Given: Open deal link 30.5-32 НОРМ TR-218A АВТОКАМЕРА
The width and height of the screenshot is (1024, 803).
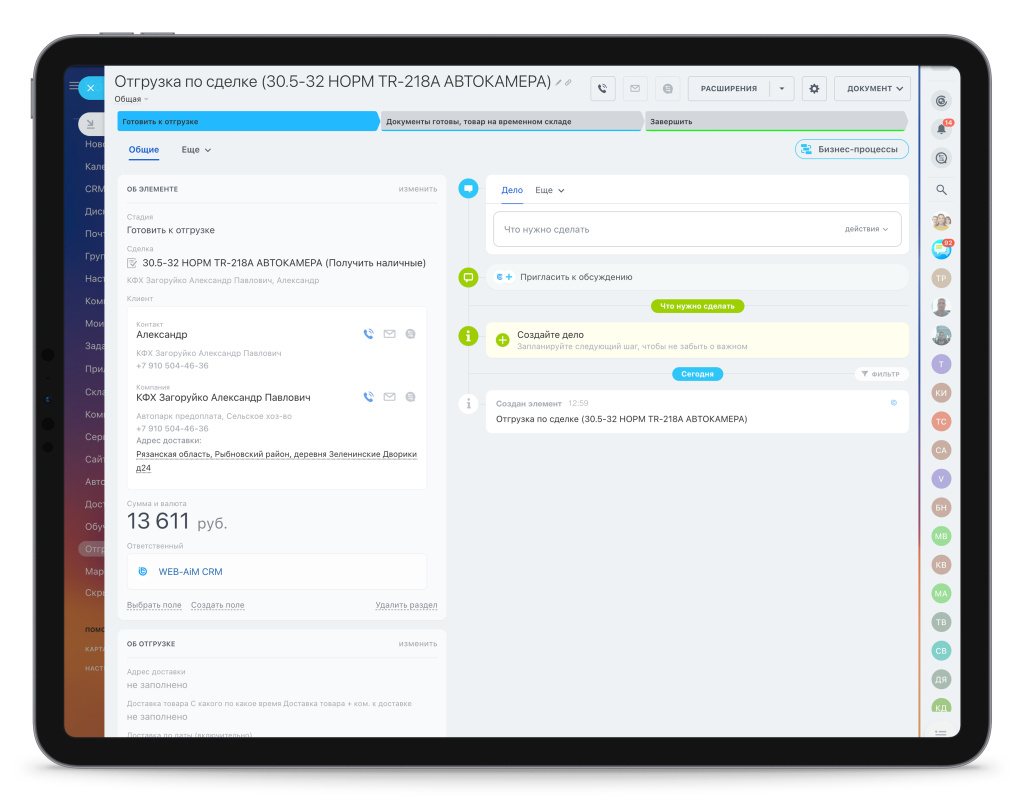Looking at the screenshot, I should [284, 262].
